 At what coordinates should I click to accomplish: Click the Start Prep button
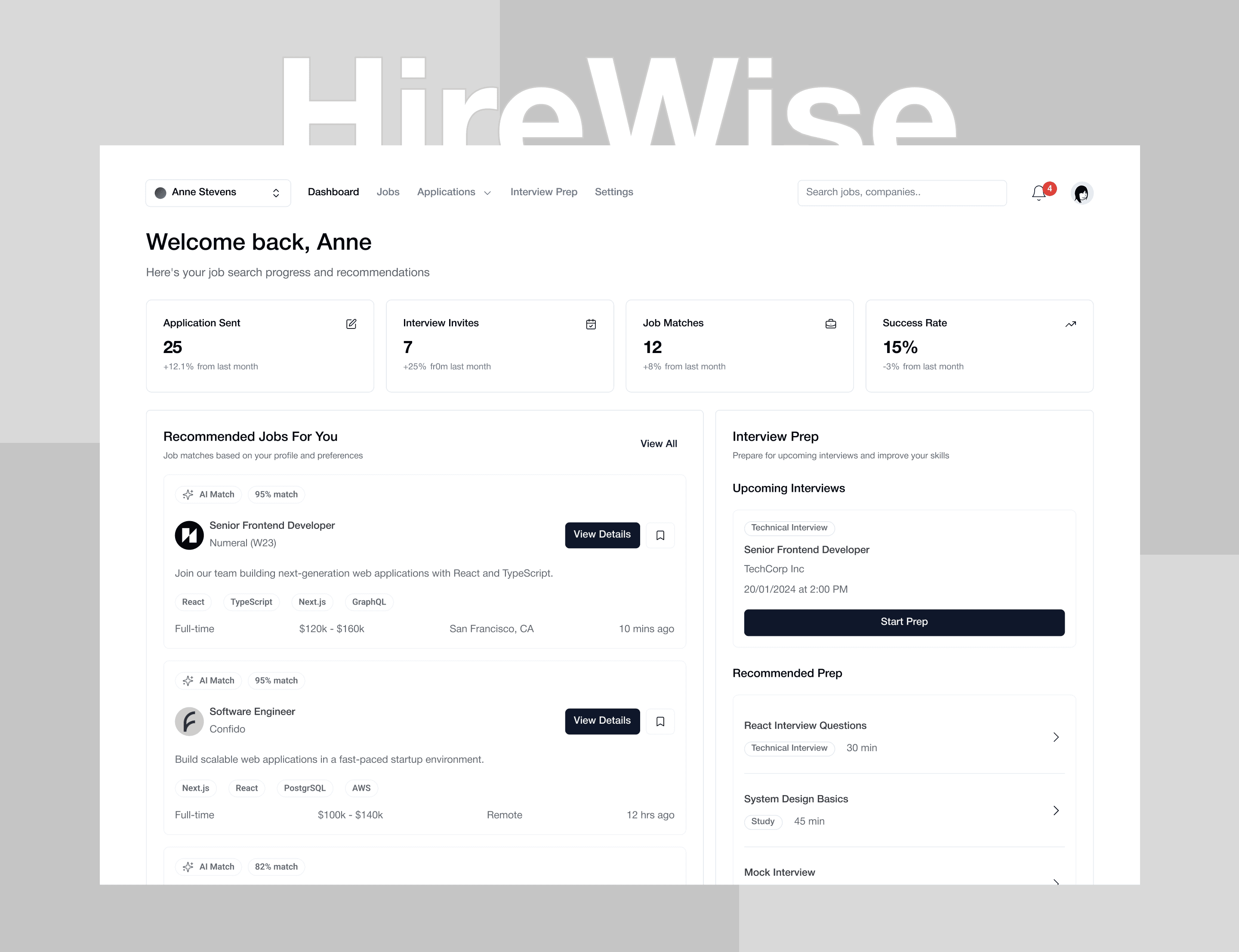click(904, 622)
